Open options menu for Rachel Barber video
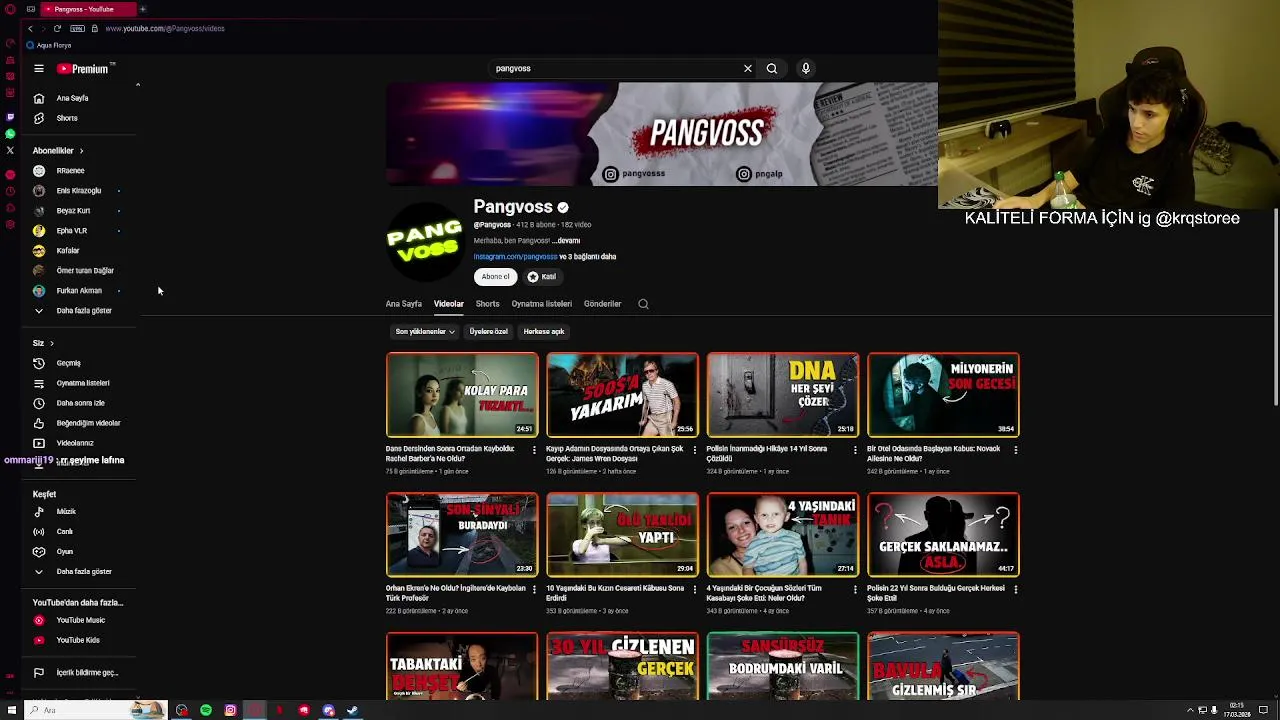This screenshot has width=1280, height=720. pos(534,450)
